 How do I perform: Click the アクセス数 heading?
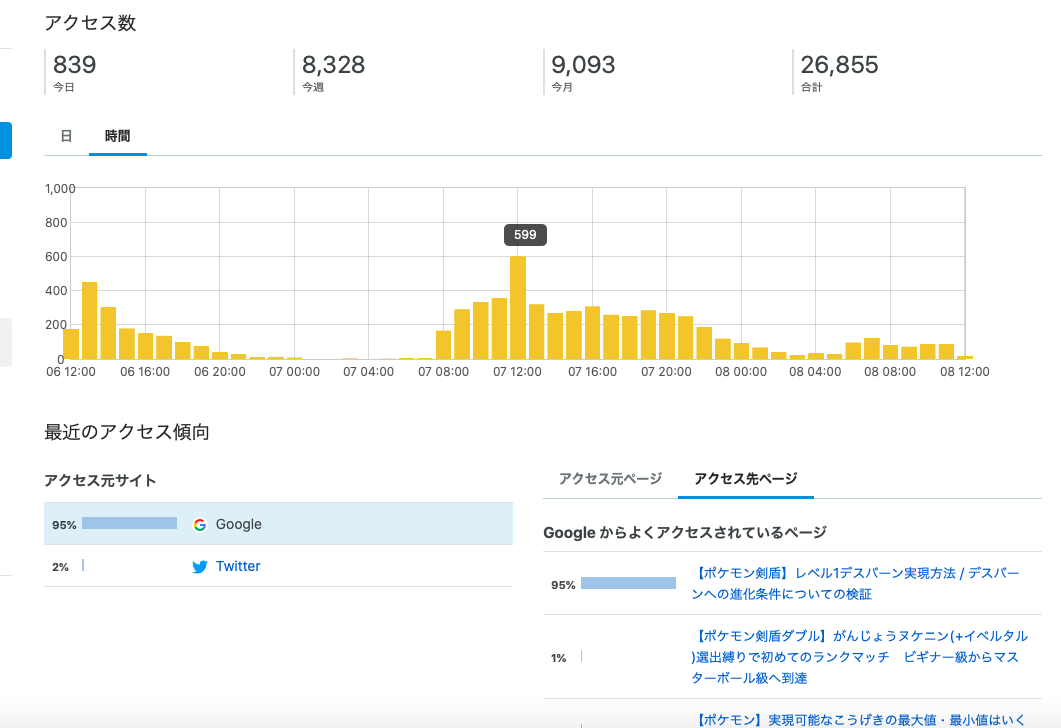click(x=90, y=23)
